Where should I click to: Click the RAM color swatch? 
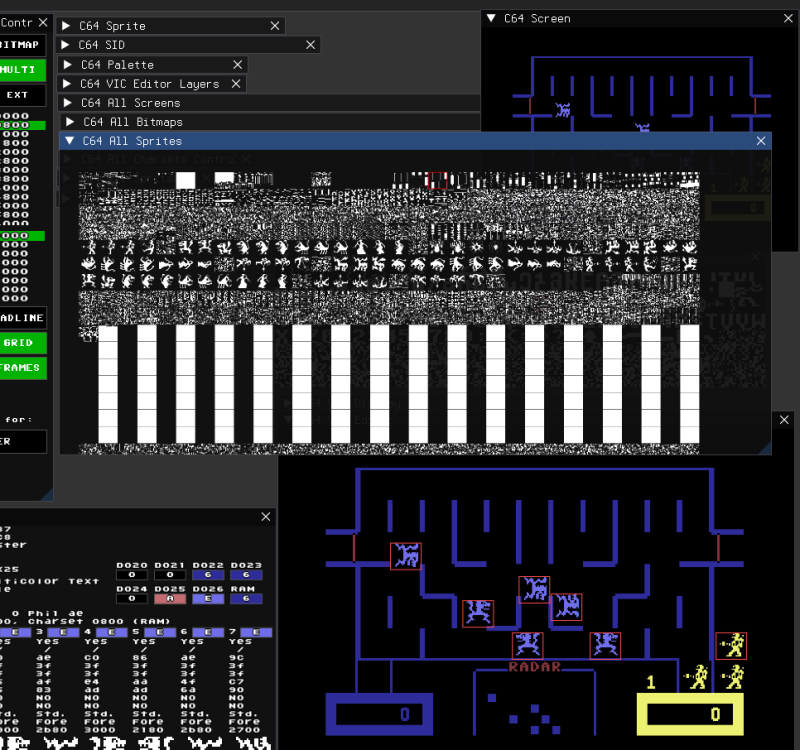coord(246,599)
